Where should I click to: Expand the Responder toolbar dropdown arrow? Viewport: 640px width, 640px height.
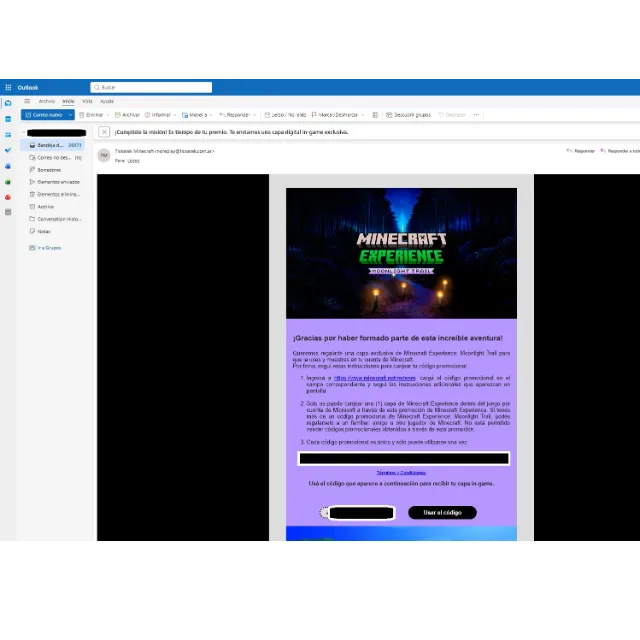pos(254,115)
